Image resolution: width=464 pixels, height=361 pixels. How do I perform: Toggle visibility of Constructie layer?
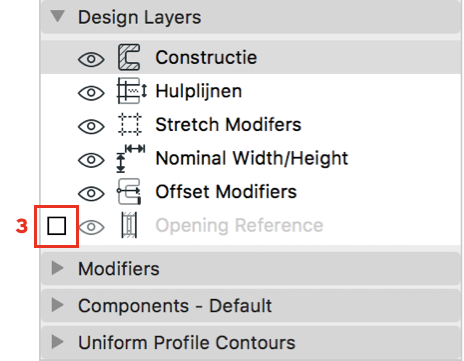tap(91, 59)
